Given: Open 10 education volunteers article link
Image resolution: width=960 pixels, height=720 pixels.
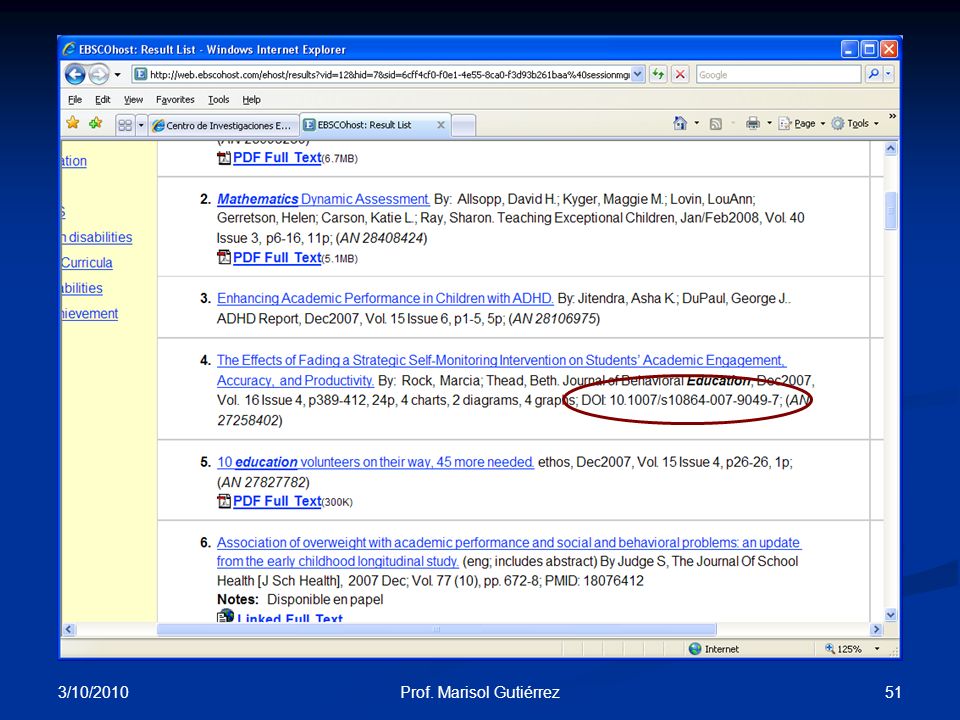Looking at the screenshot, I should point(375,462).
